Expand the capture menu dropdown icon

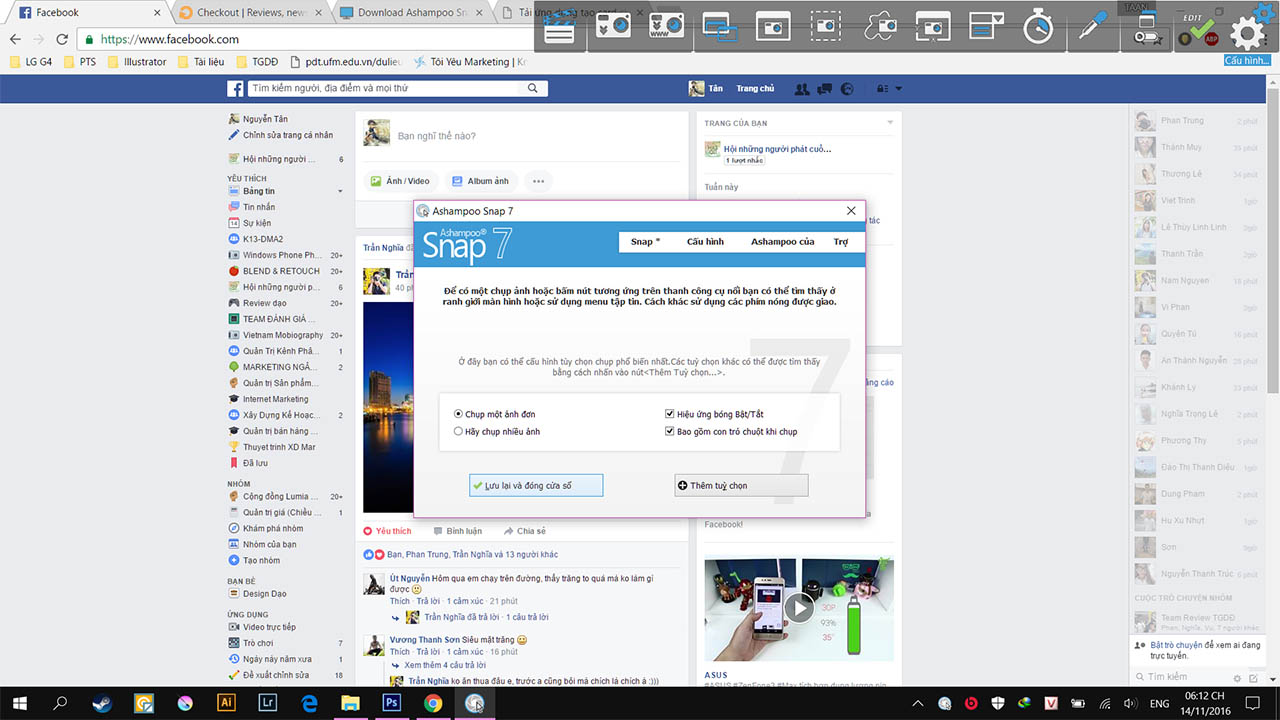986,27
